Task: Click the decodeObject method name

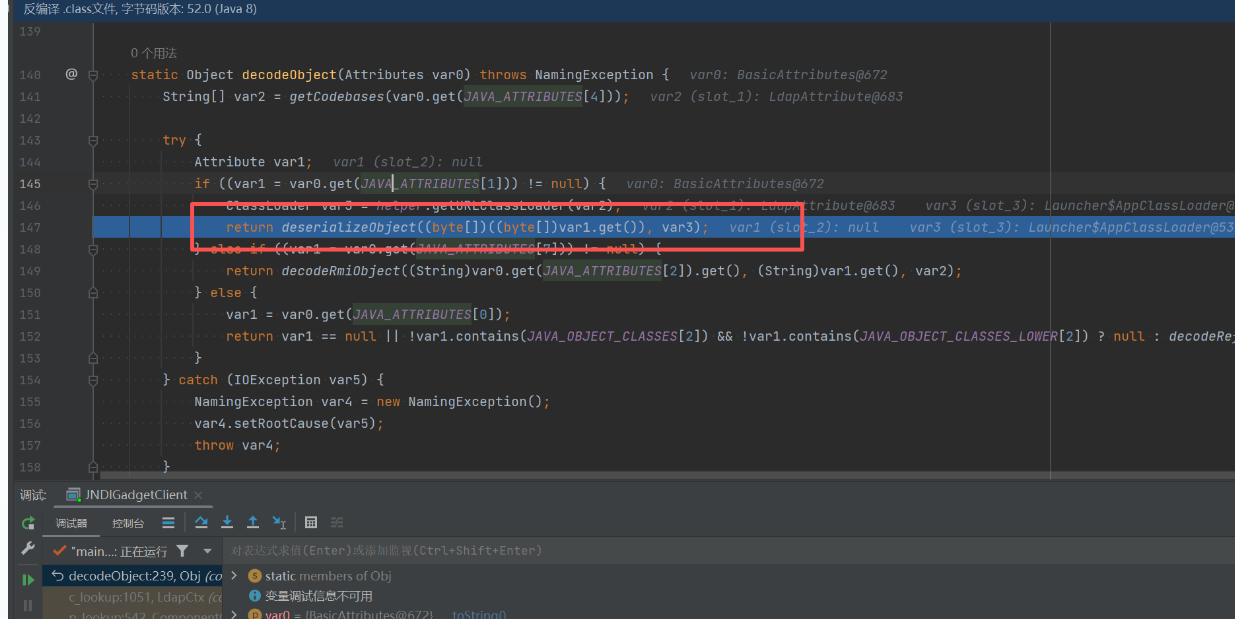Action: click(290, 75)
